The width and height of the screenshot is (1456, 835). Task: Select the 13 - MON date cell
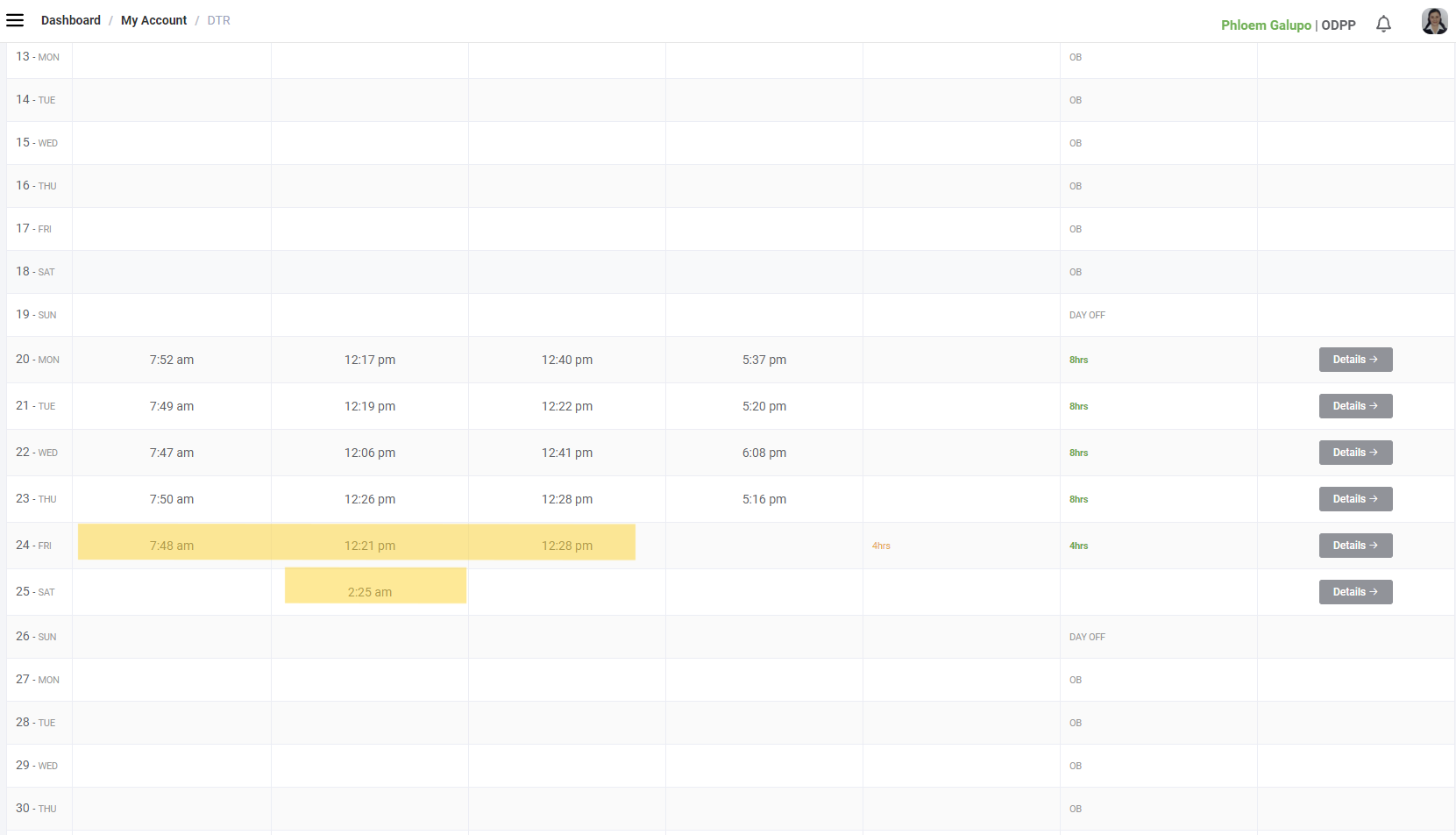pyautogui.click(x=38, y=57)
